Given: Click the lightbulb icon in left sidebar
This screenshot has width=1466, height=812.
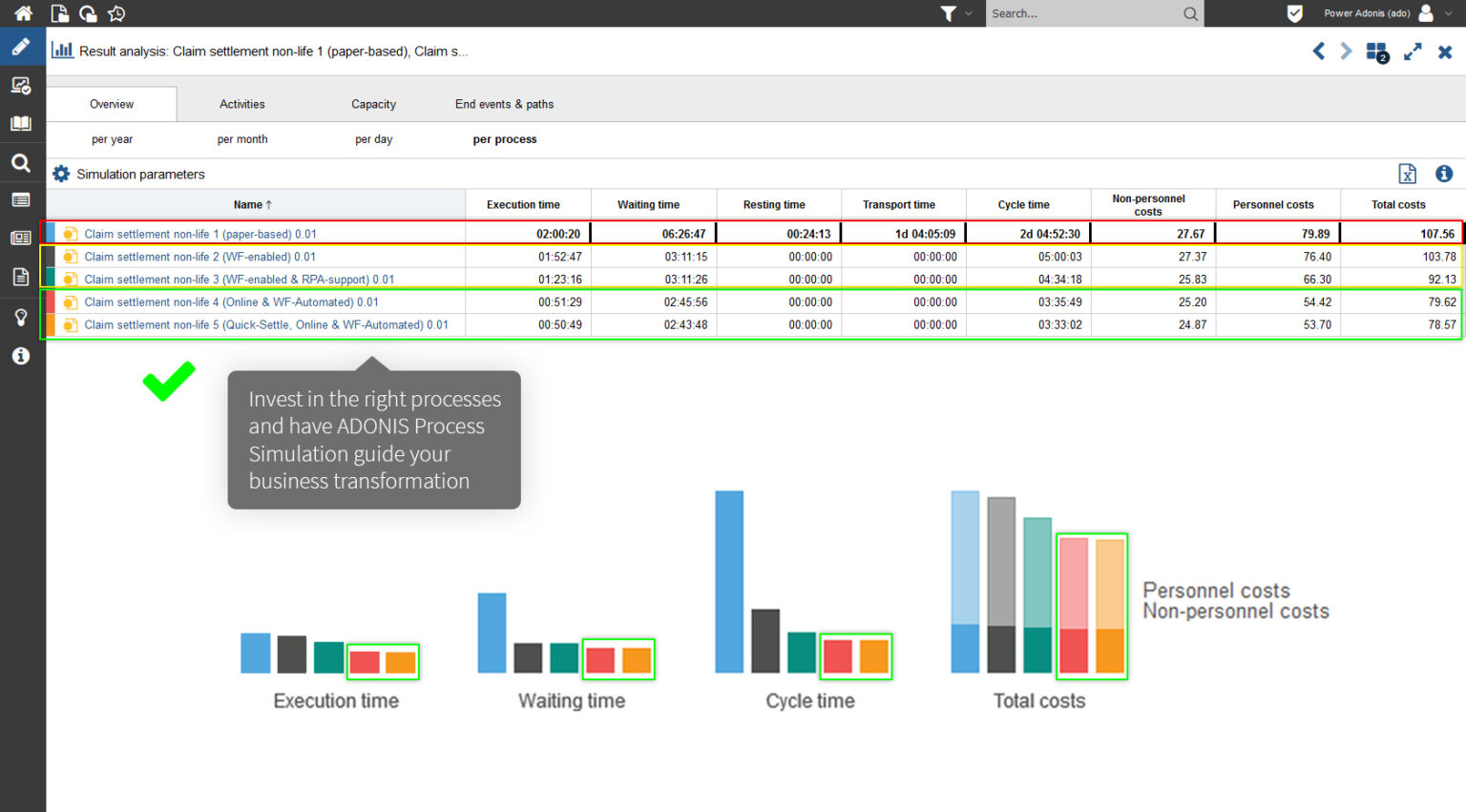Looking at the screenshot, I should pos(21,318).
